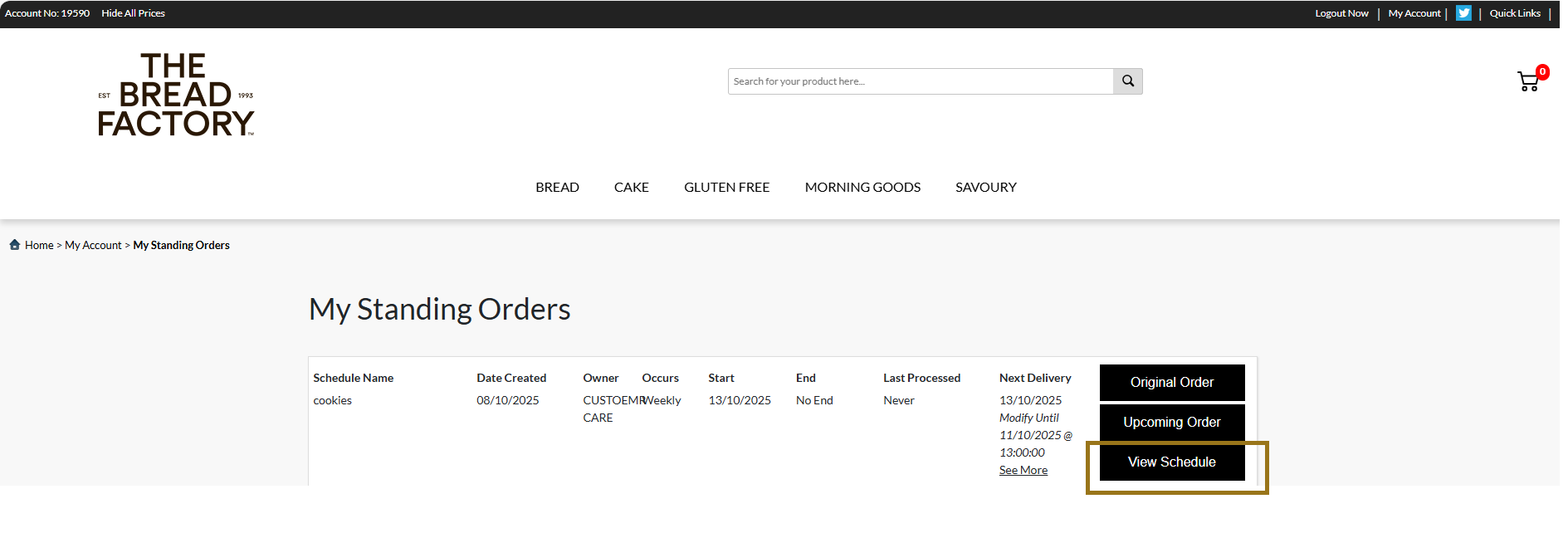Image resolution: width=1568 pixels, height=538 pixels.
Task: Click the 'Never' last processed value
Action: [x=899, y=400]
